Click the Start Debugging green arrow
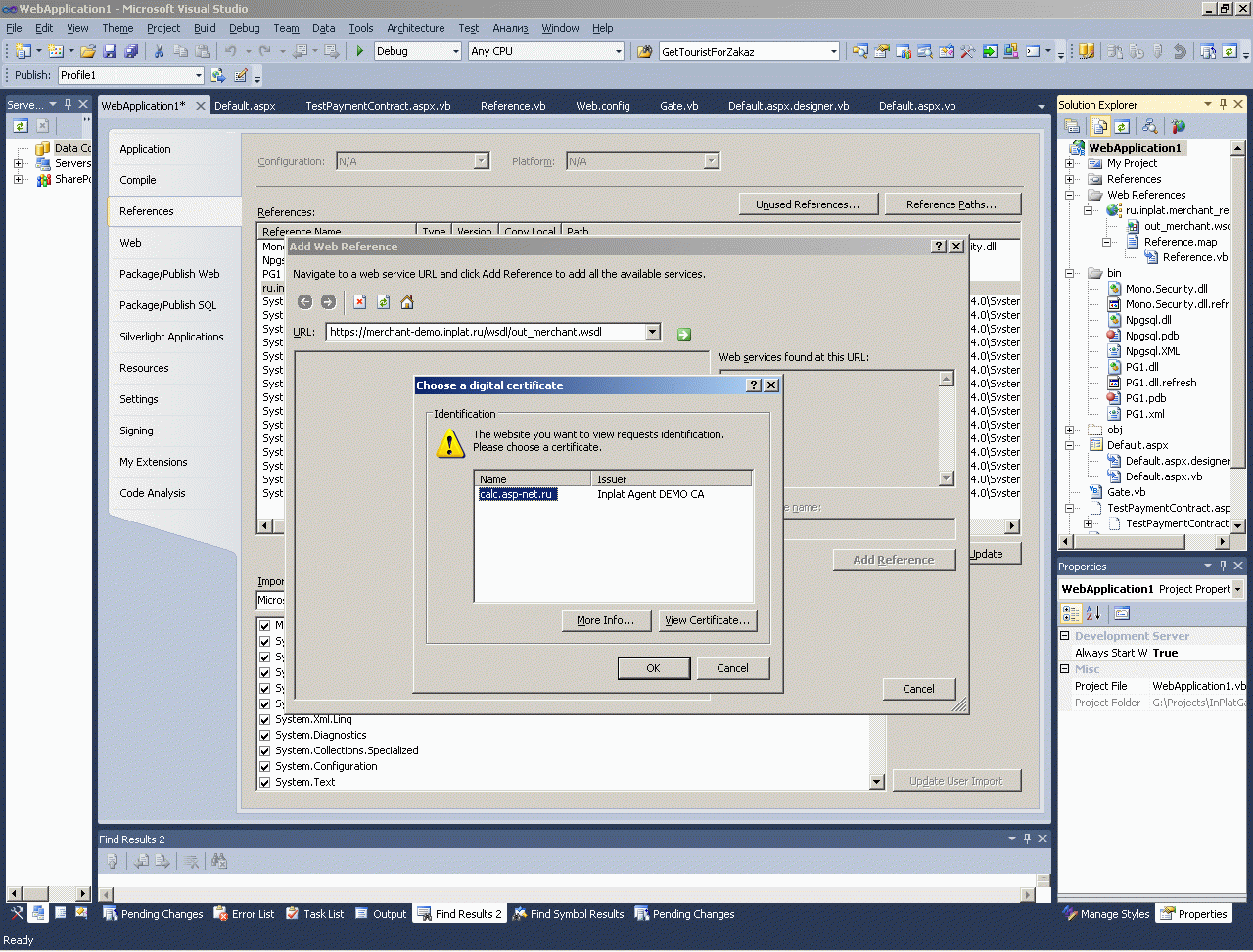Screen dimensions: 1253x952 tap(360, 51)
